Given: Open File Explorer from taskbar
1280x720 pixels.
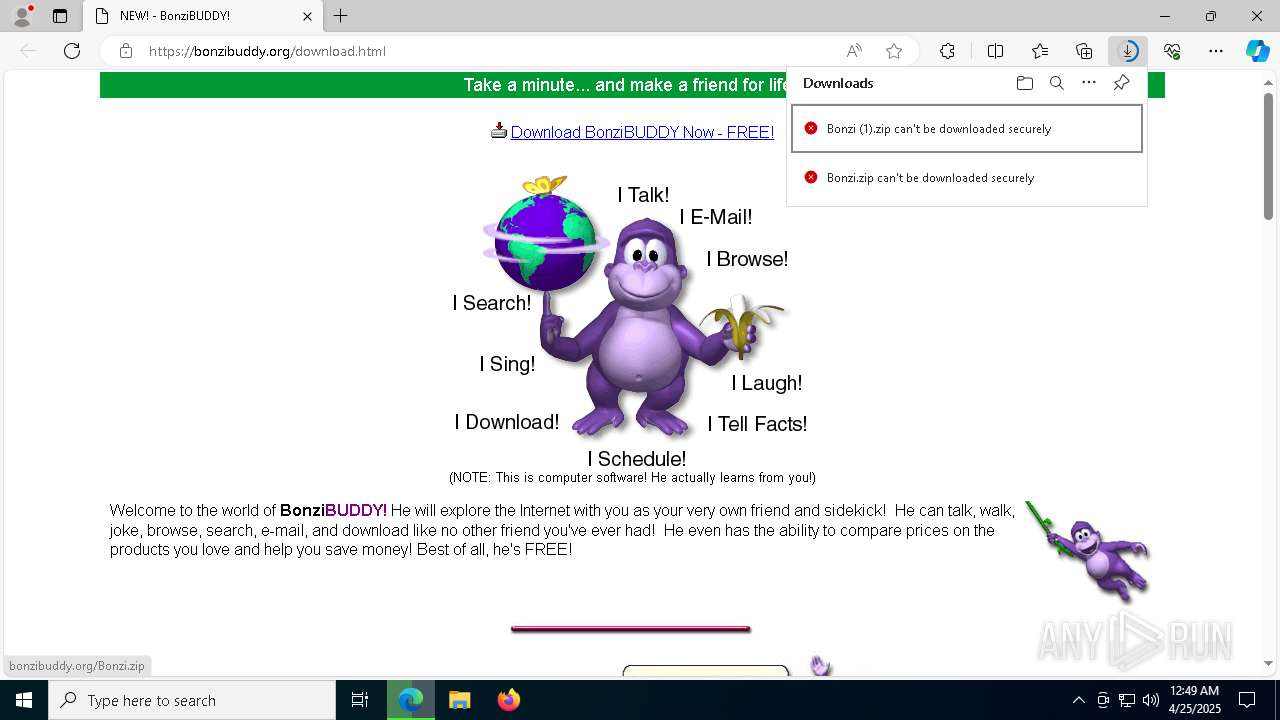Looking at the screenshot, I should (459, 700).
